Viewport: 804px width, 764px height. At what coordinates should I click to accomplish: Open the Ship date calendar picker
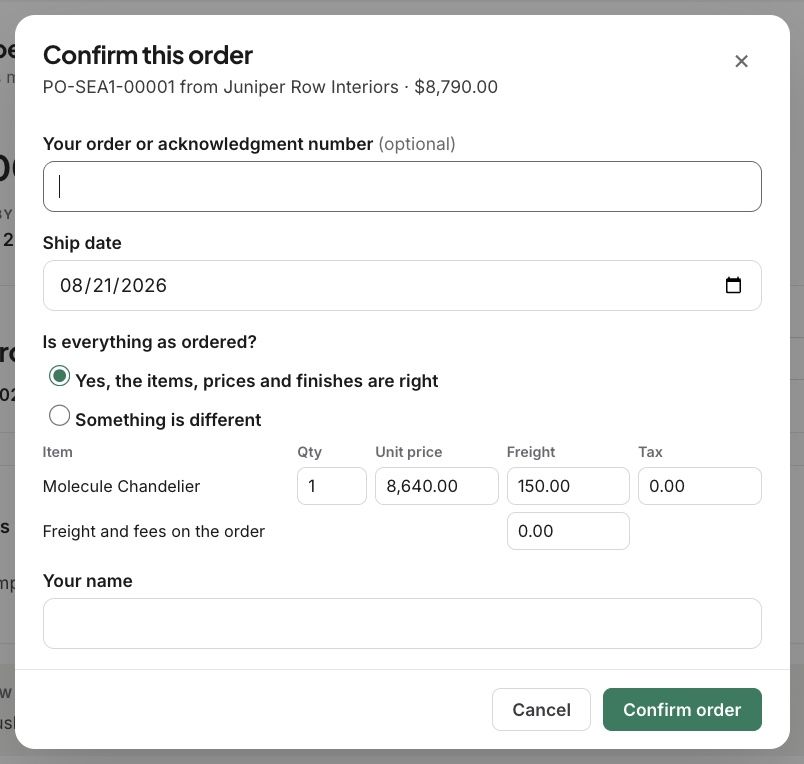[x=733, y=285]
